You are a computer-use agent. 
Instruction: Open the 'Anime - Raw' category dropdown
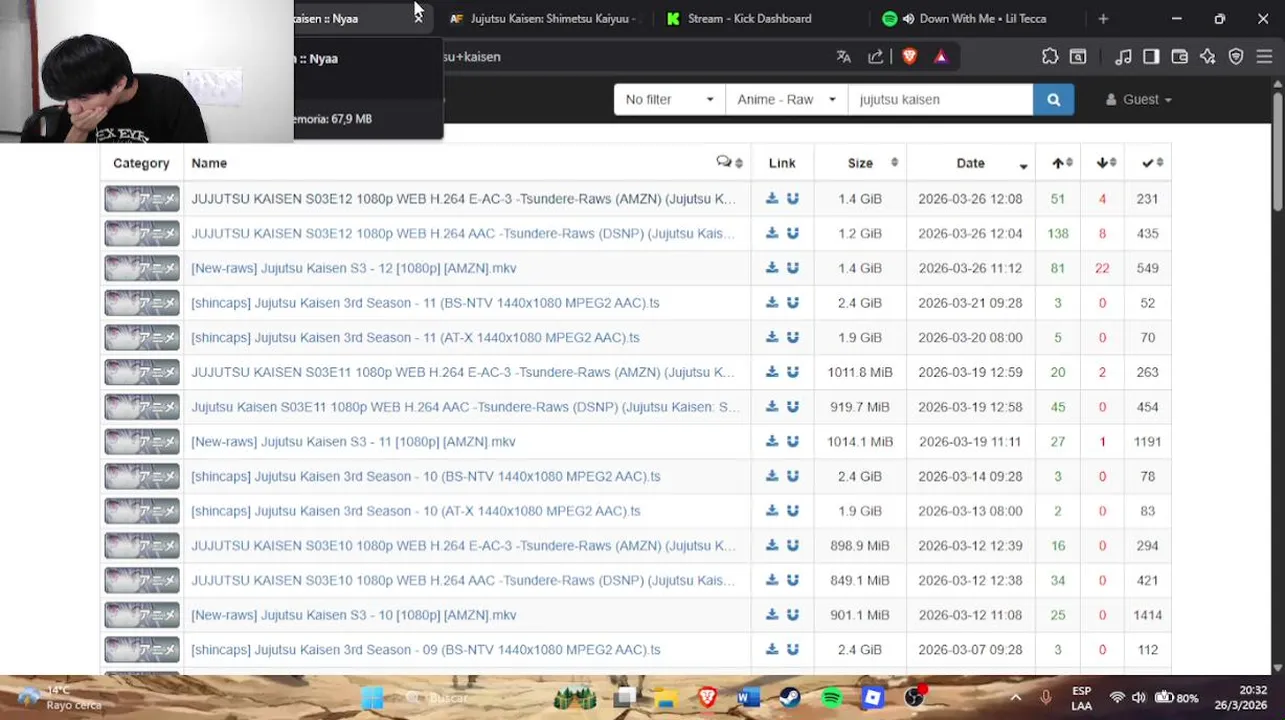pos(786,99)
